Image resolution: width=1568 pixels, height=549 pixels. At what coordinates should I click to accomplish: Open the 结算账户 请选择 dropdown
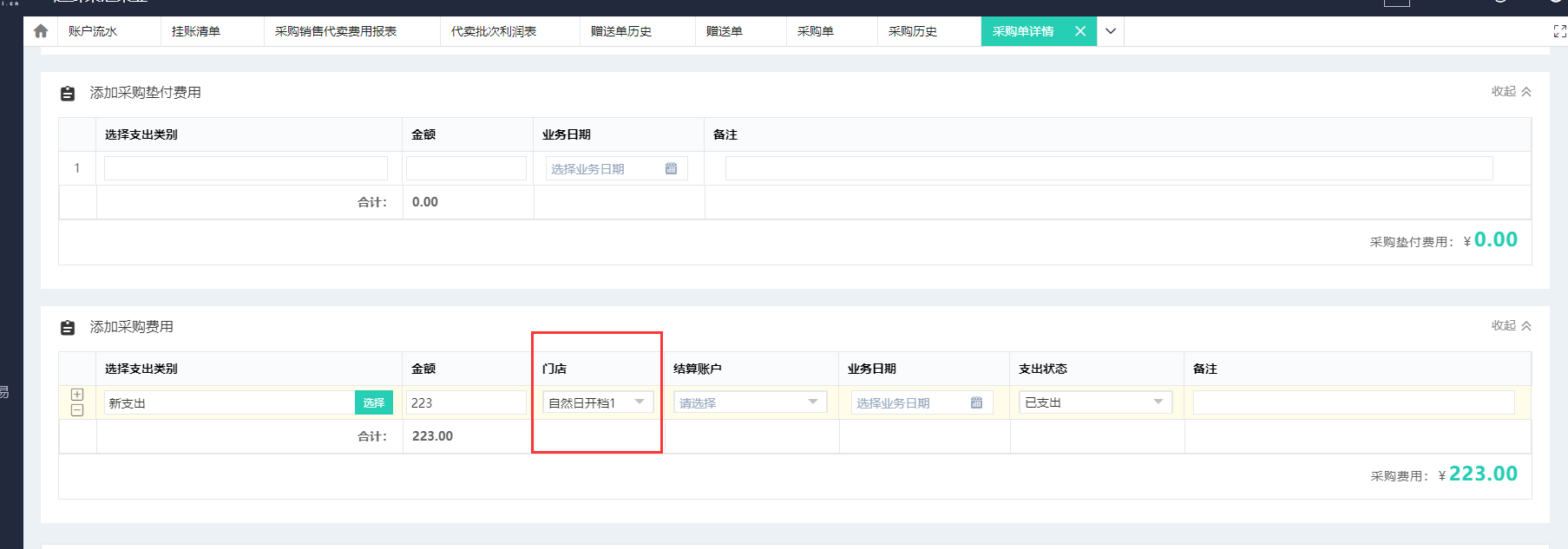click(x=751, y=402)
